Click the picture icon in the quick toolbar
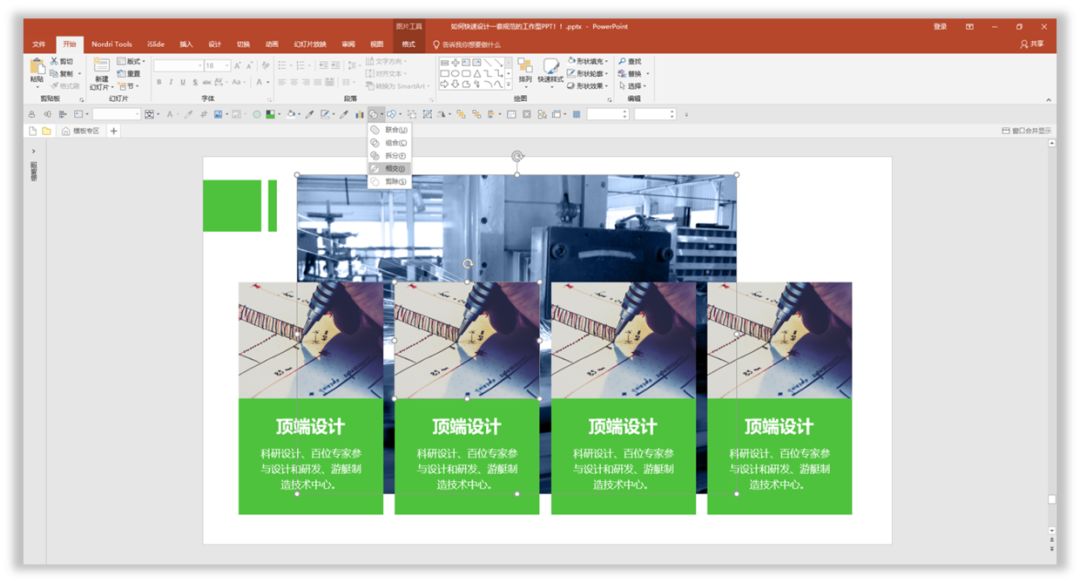This screenshot has width=1080, height=583. tap(218, 114)
